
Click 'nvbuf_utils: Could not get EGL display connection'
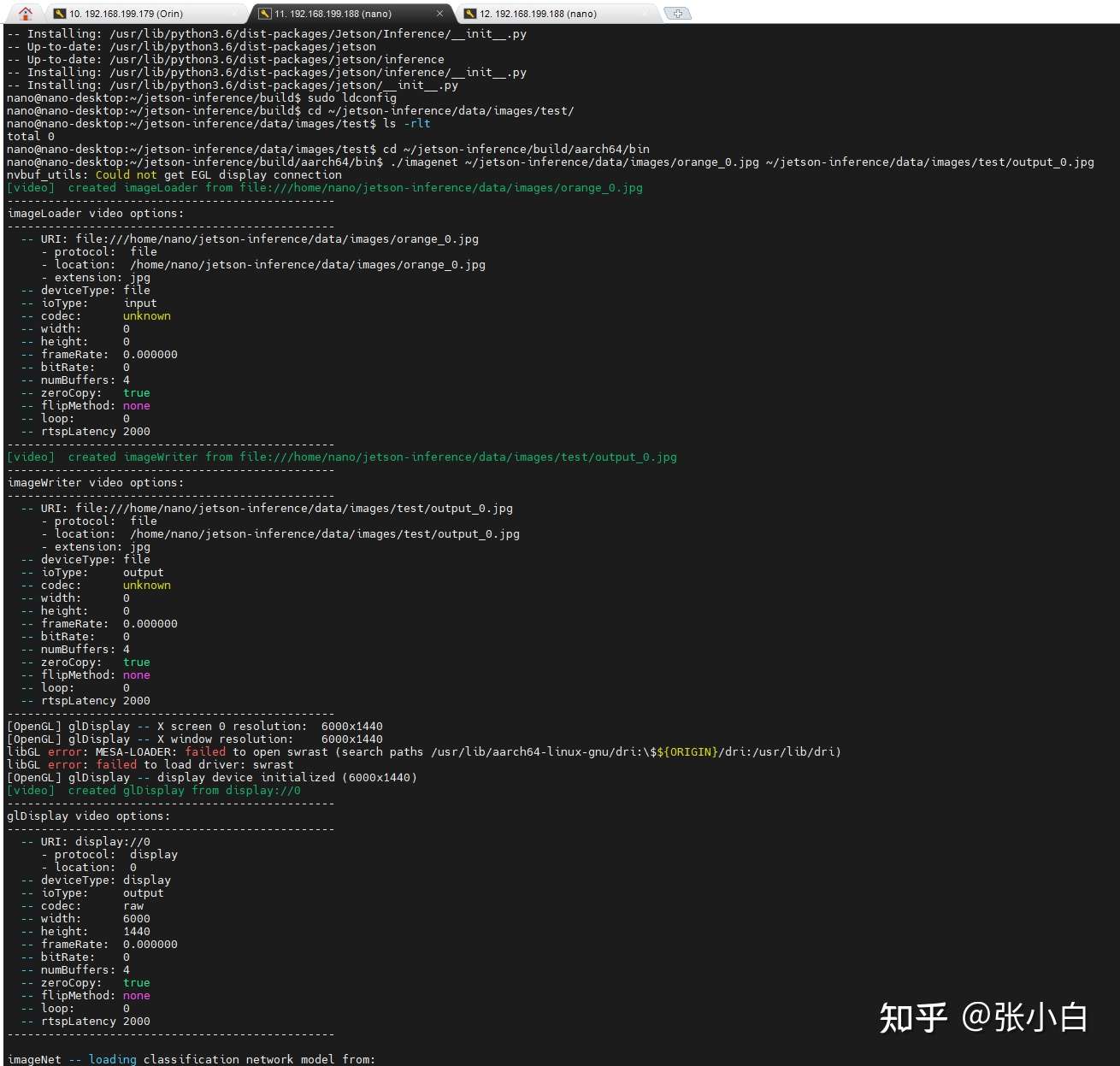174,174
